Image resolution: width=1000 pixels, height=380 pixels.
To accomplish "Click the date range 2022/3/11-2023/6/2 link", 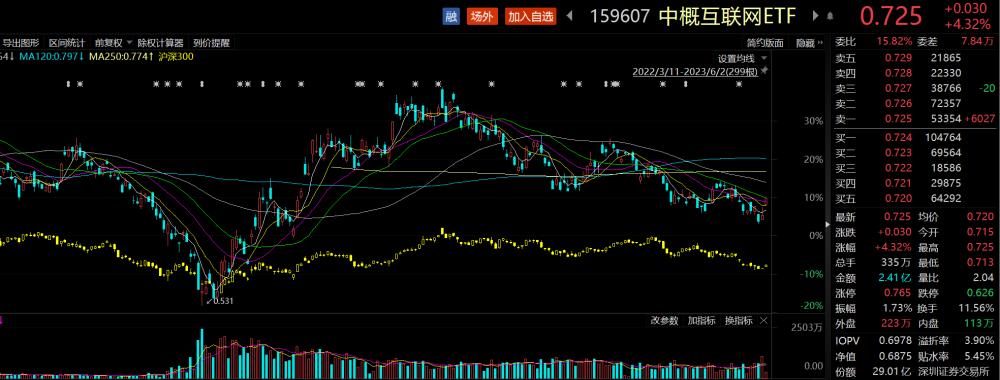I will [x=695, y=72].
